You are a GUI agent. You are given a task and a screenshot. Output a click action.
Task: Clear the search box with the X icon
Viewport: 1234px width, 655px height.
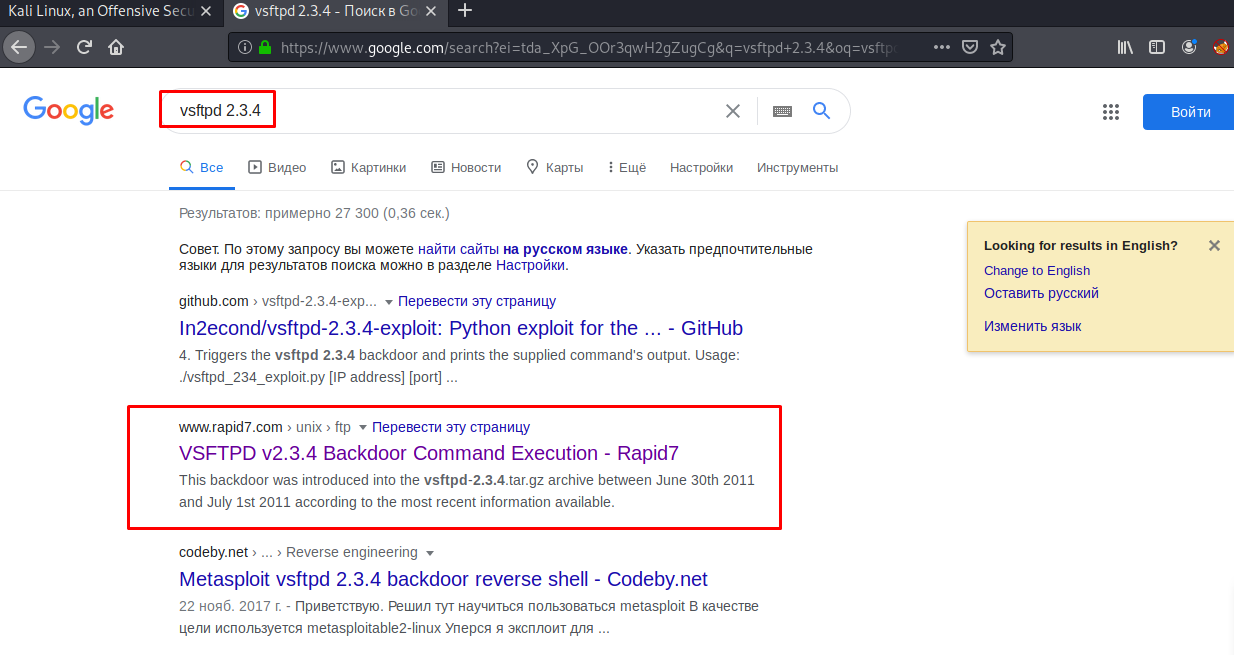[x=733, y=111]
